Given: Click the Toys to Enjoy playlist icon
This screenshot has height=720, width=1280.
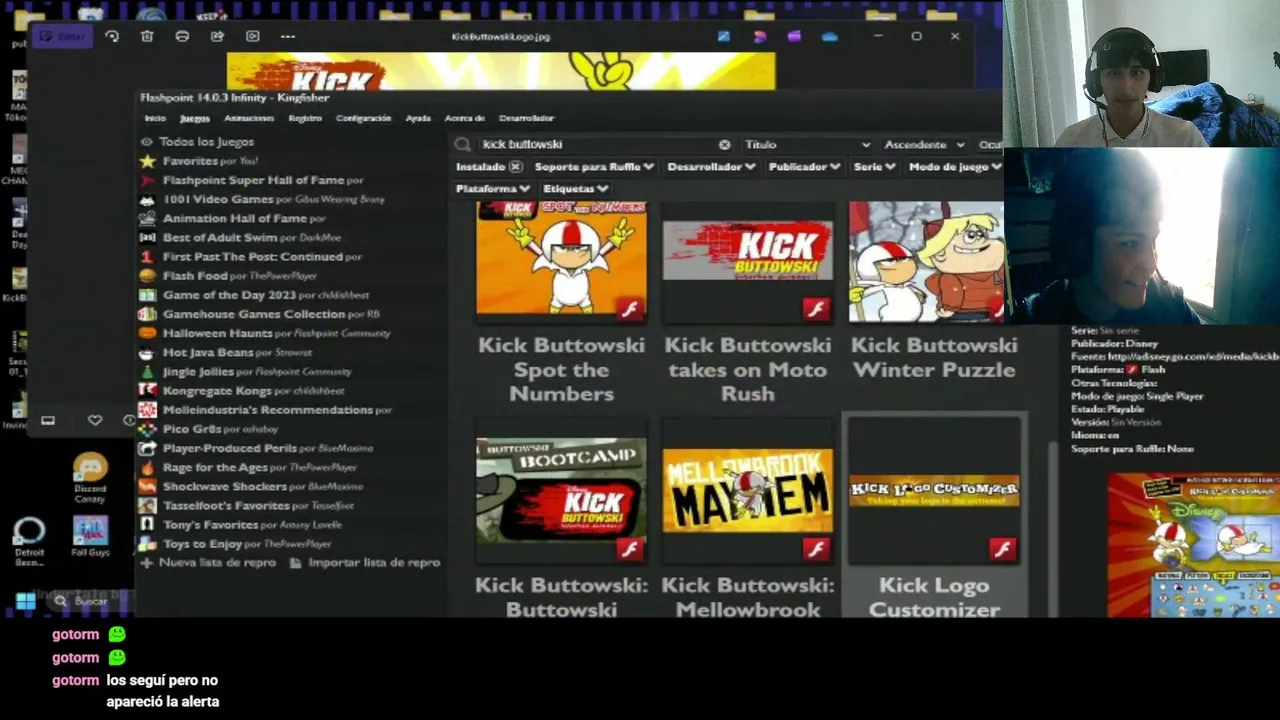Looking at the screenshot, I should pyautogui.click(x=147, y=544).
